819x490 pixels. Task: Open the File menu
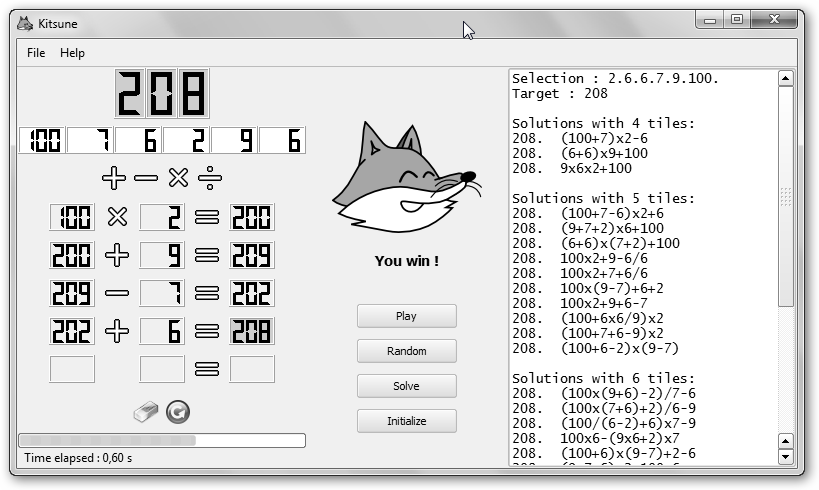point(36,53)
